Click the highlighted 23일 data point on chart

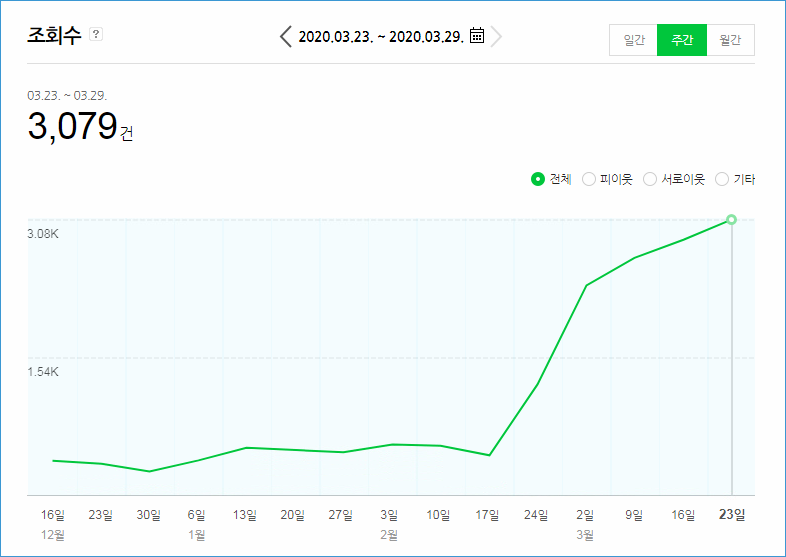731,220
